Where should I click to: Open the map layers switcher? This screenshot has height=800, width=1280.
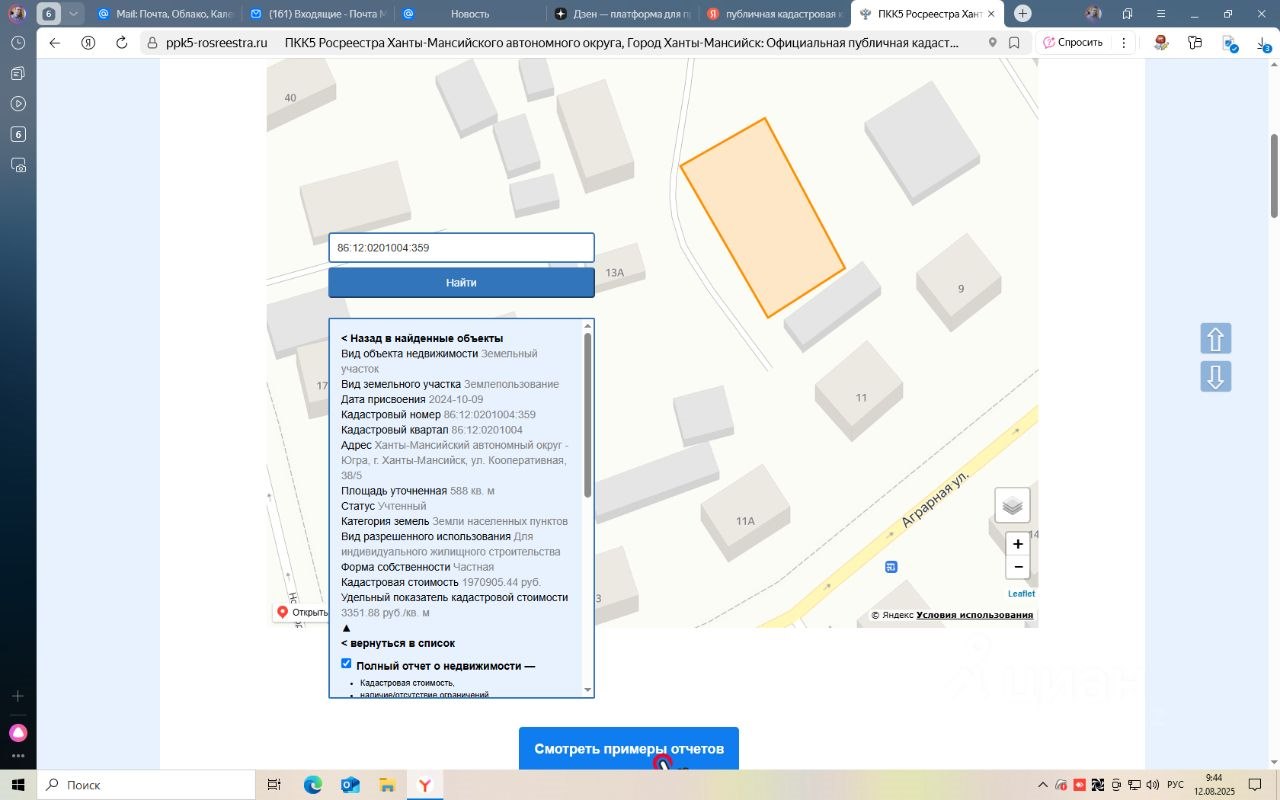pyautogui.click(x=1013, y=505)
